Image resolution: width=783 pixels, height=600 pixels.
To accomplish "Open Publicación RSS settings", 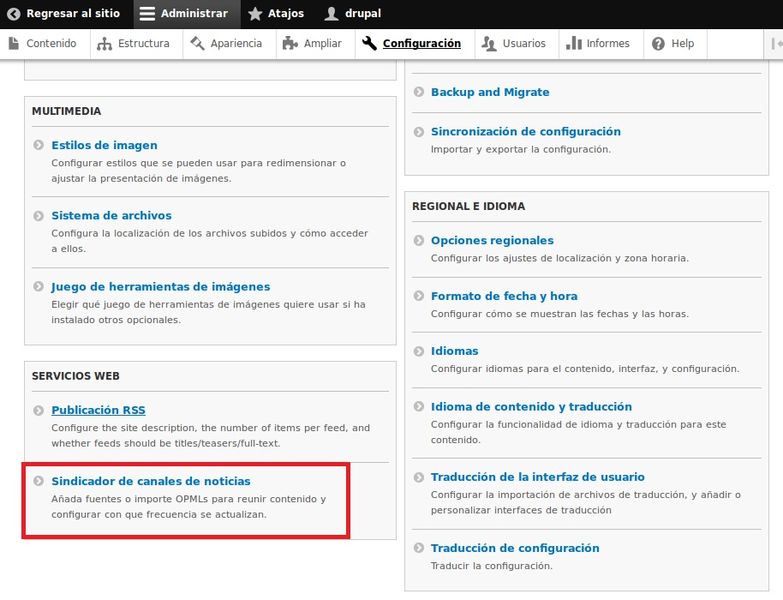I will pyautogui.click(x=98, y=410).
